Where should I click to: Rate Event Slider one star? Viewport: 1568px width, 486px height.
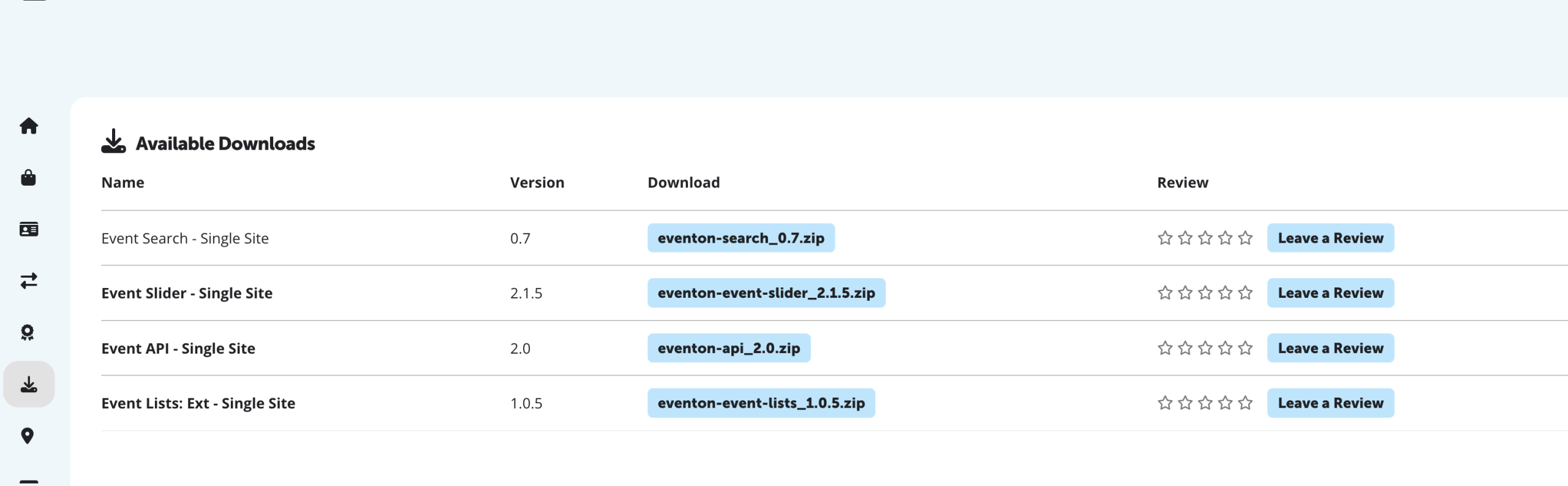(1165, 293)
